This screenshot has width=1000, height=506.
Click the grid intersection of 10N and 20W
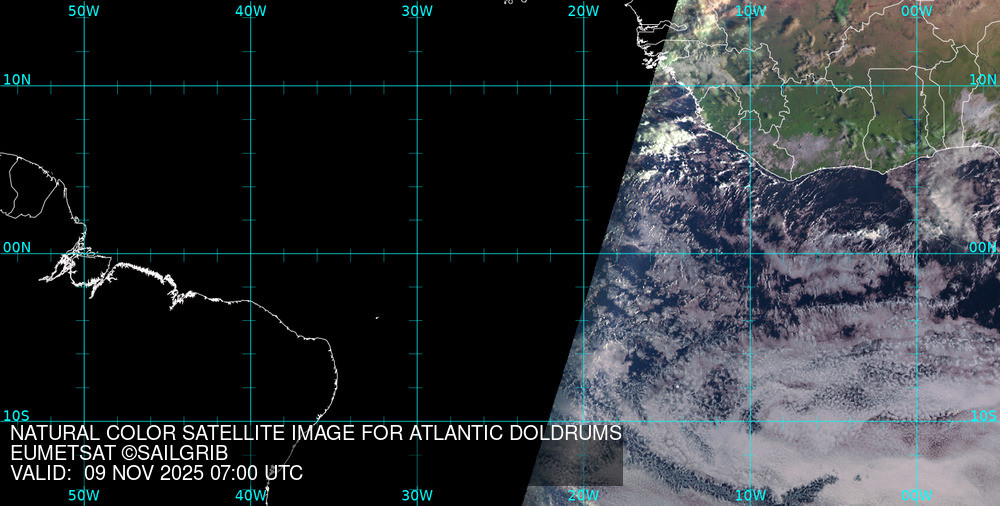click(x=583, y=85)
